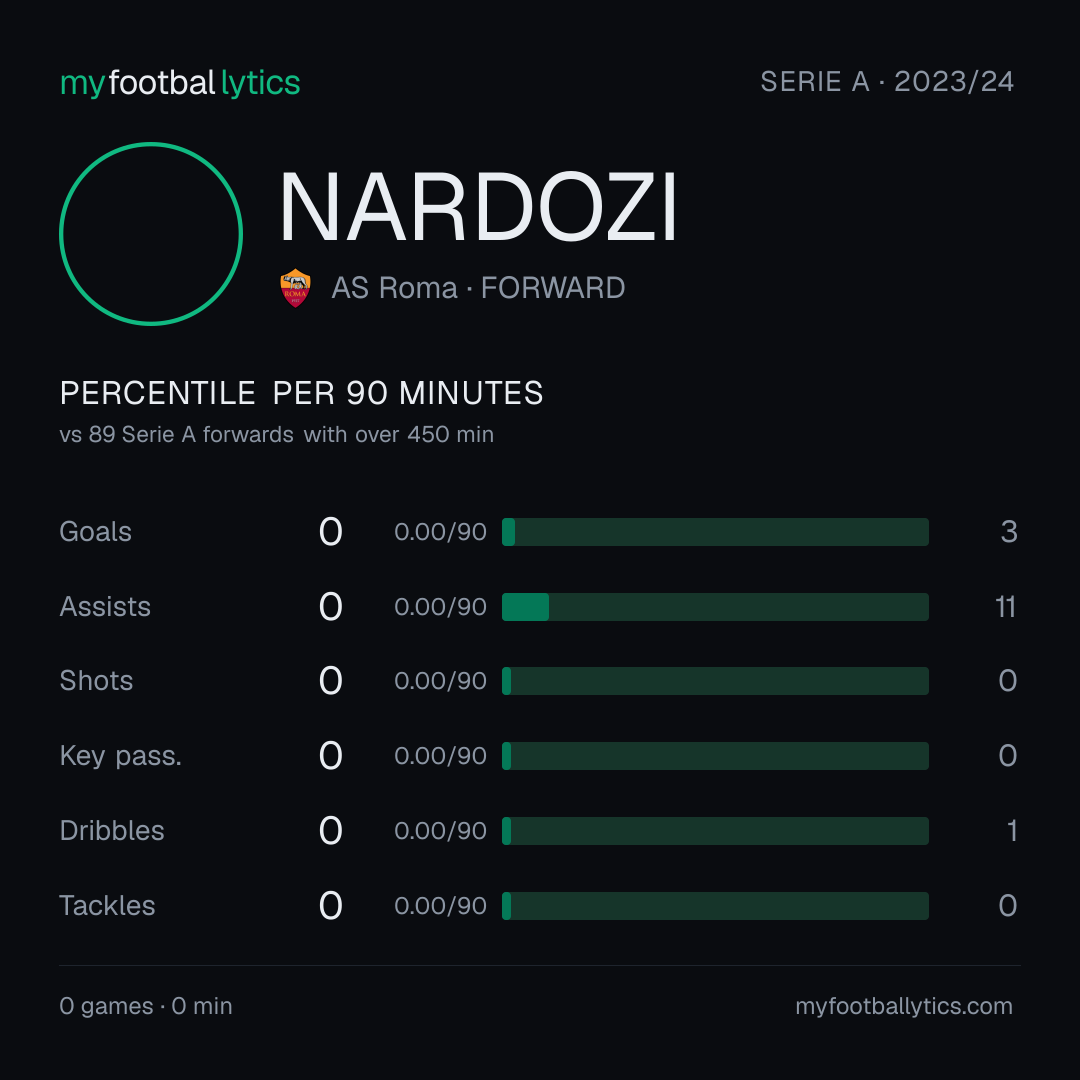Click the Assists percentile bar
The width and height of the screenshot is (1080, 1080).
(x=715, y=607)
